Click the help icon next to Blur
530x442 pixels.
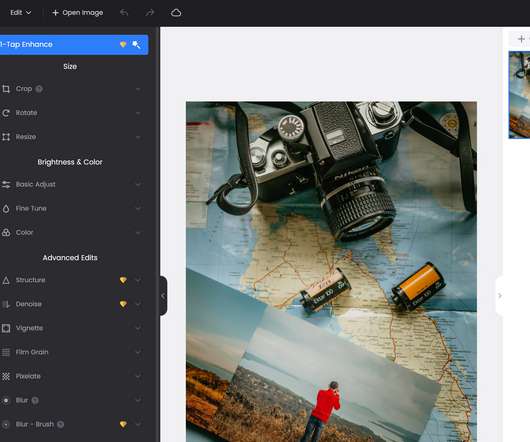tap(35, 400)
